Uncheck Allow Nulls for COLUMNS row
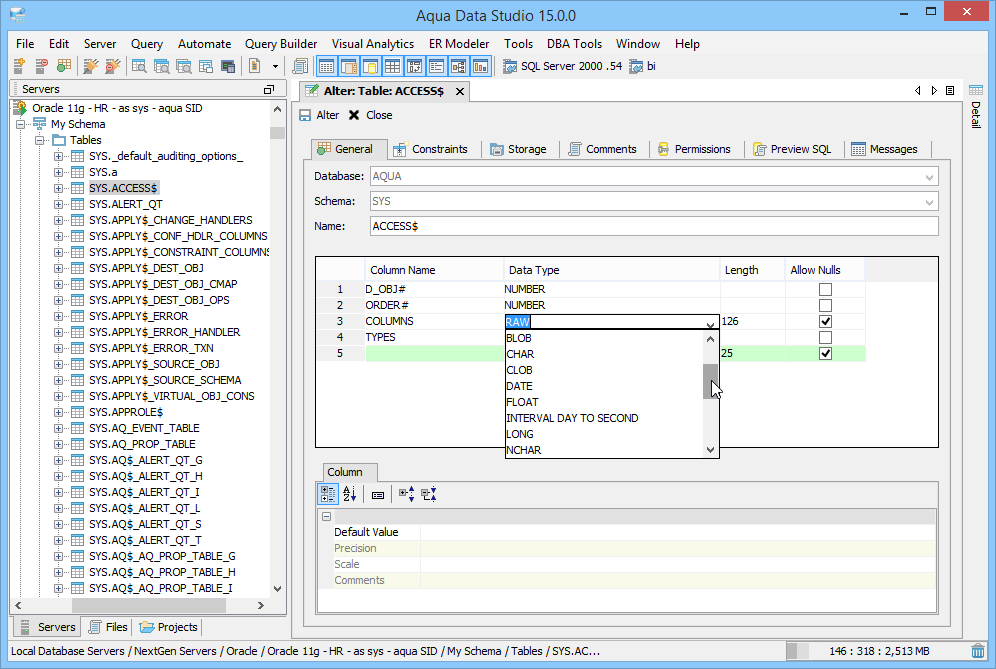 (825, 321)
